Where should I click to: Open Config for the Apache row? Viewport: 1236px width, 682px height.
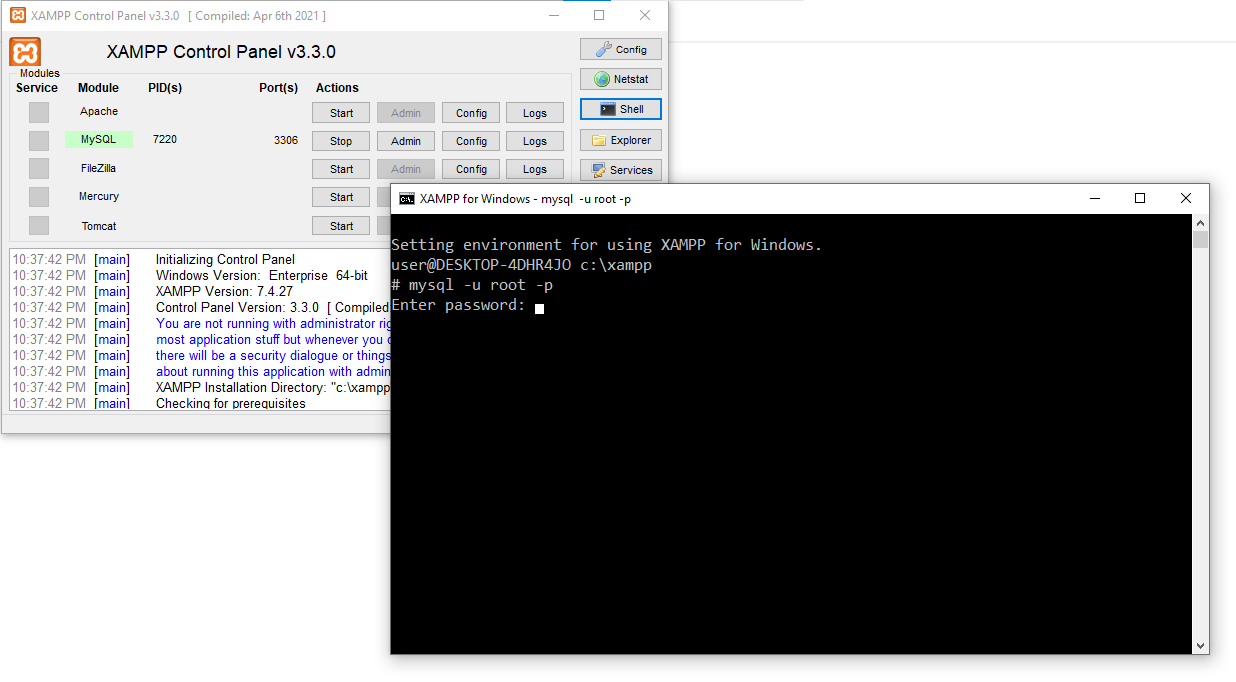[471, 113]
